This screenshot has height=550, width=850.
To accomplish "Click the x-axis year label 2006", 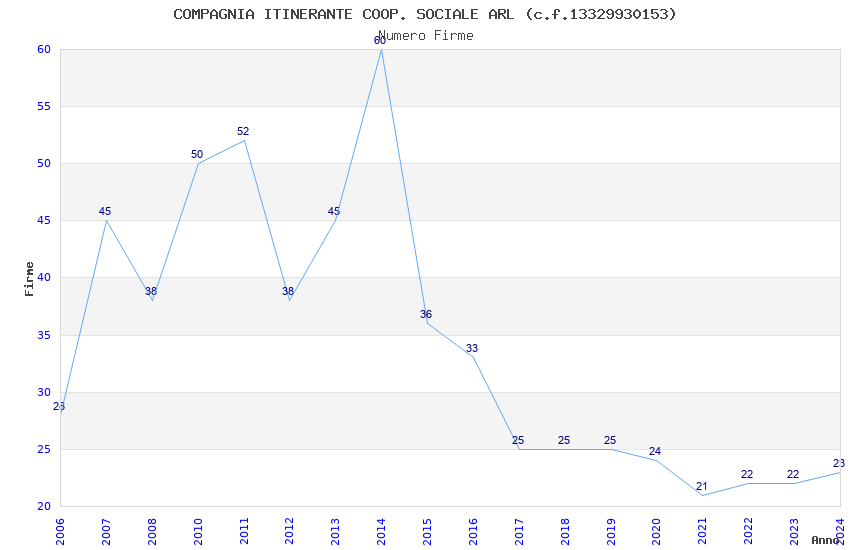I will 60,531.
